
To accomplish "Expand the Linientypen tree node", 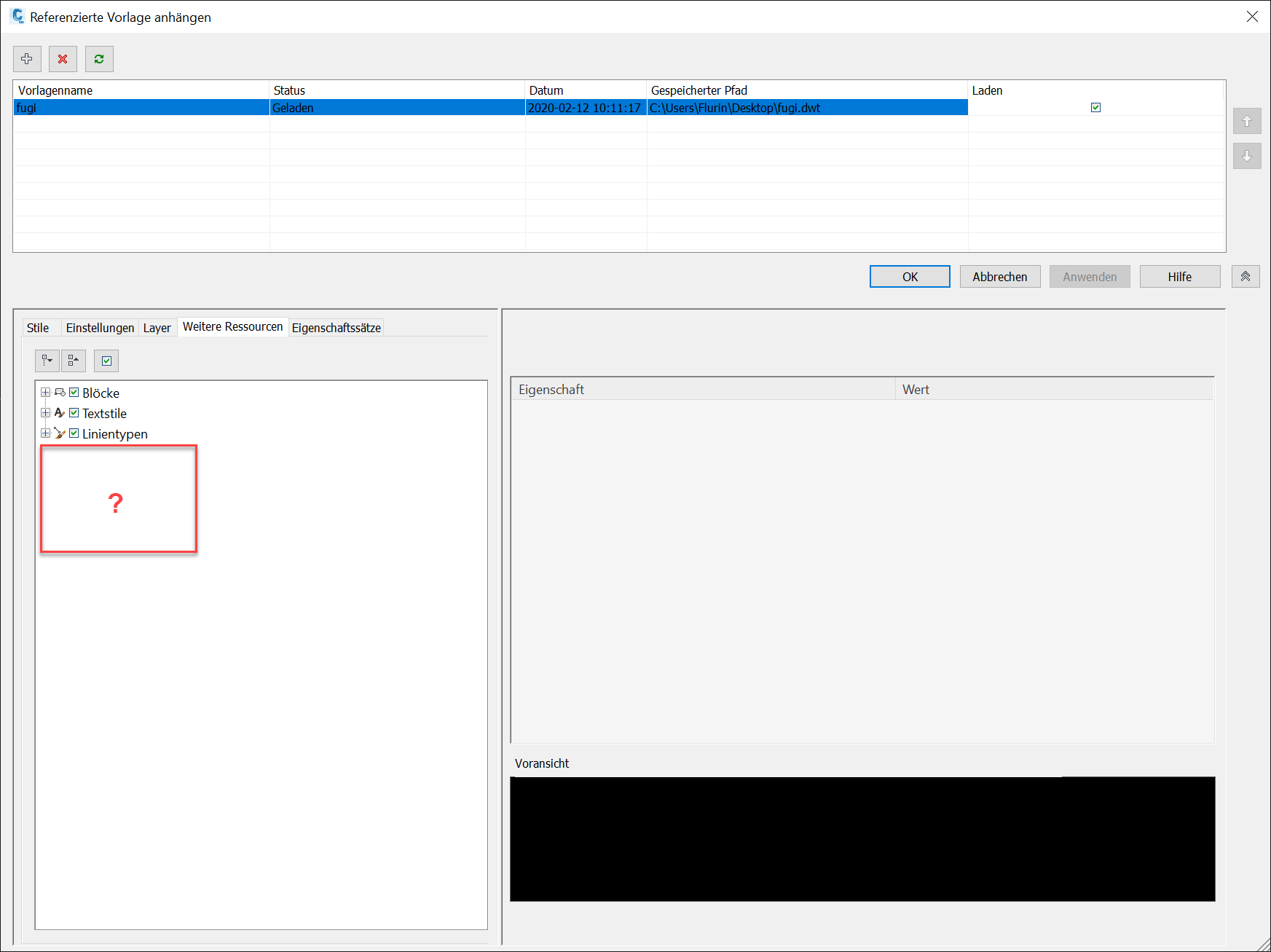I will (x=45, y=433).
